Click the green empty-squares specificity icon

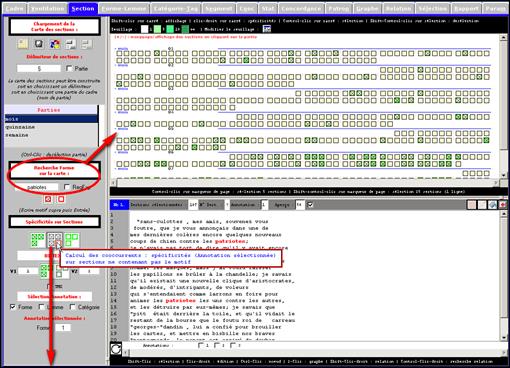coord(72,240)
